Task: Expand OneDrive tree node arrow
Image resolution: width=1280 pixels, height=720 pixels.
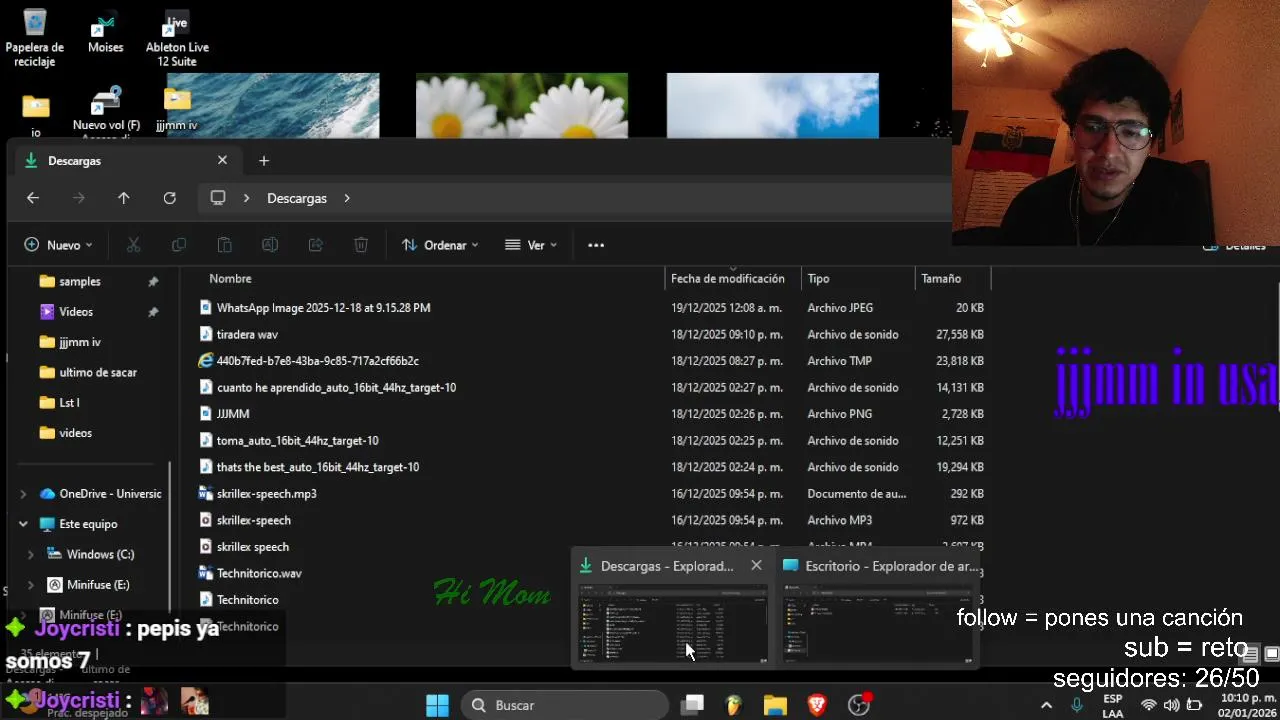Action: pyautogui.click(x=23, y=494)
